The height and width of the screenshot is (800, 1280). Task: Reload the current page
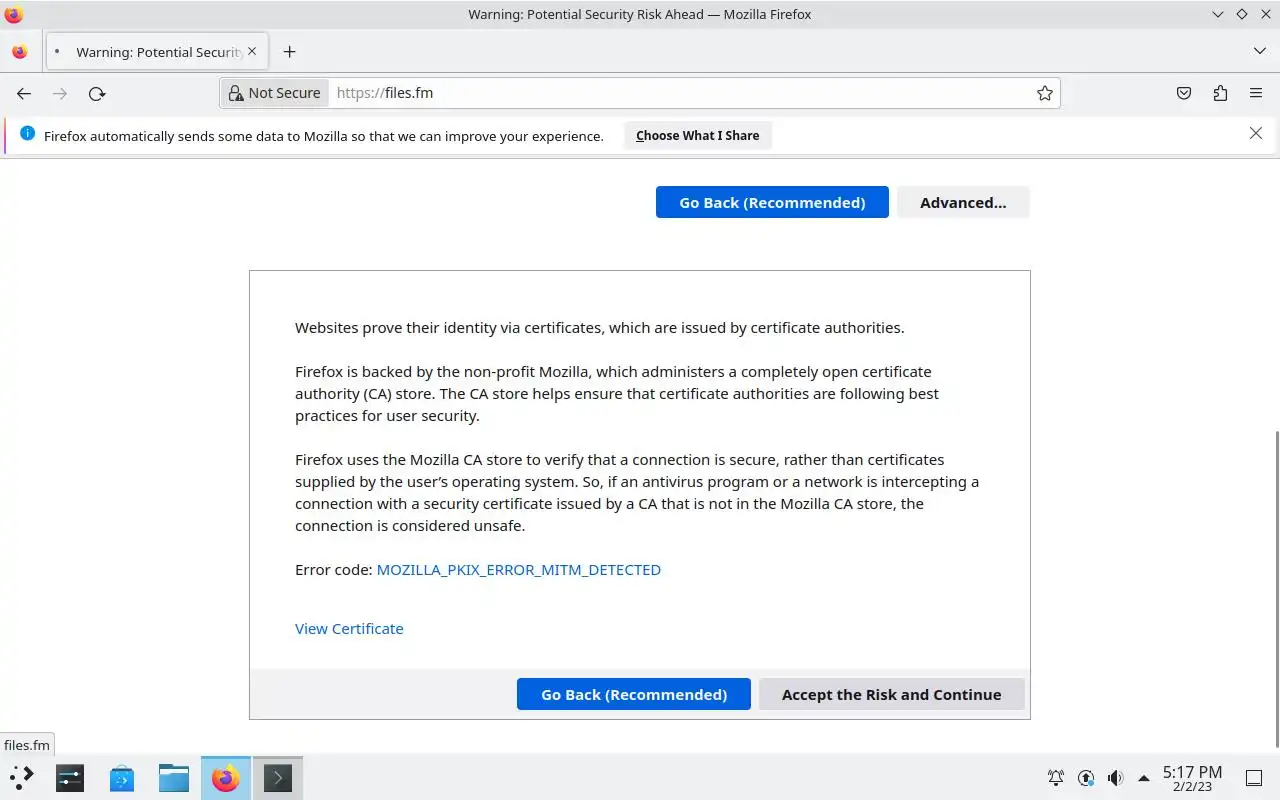click(97, 93)
